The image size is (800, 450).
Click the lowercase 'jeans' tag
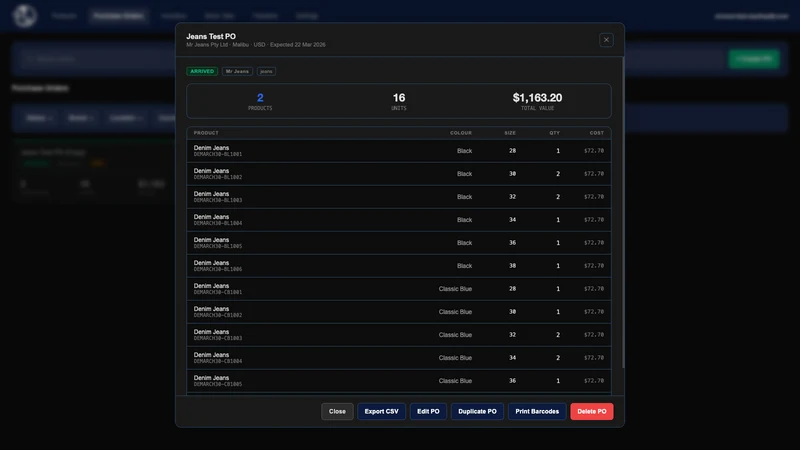266,71
